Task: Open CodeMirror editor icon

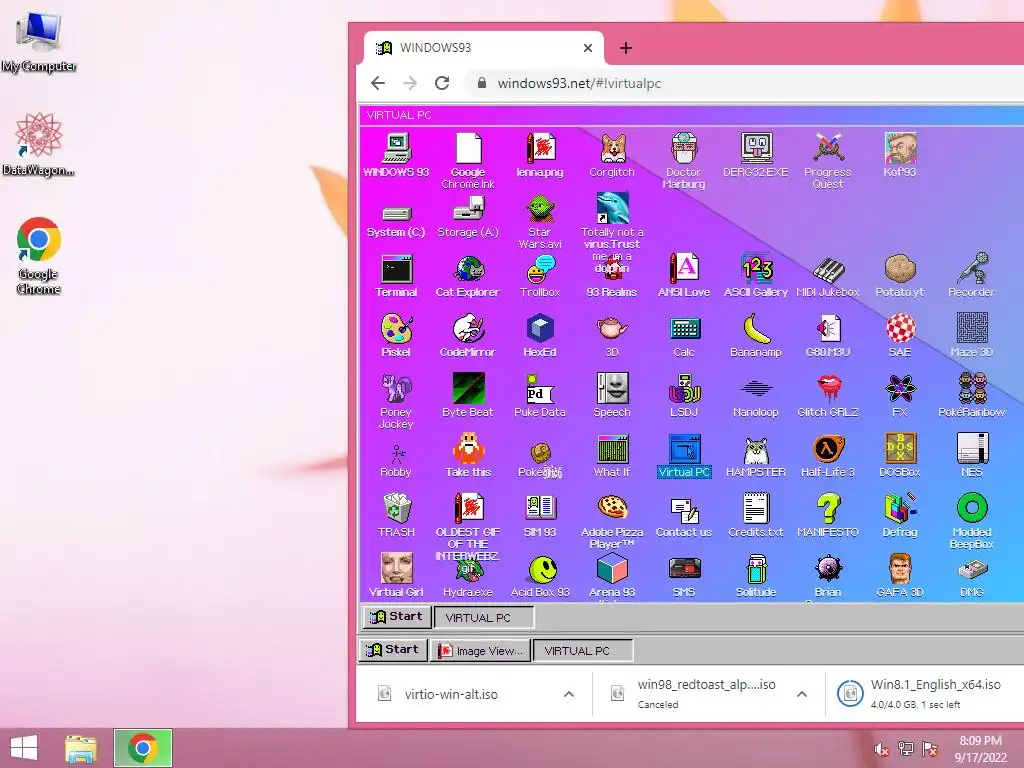Action: pyautogui.click(x=468, y=336)
